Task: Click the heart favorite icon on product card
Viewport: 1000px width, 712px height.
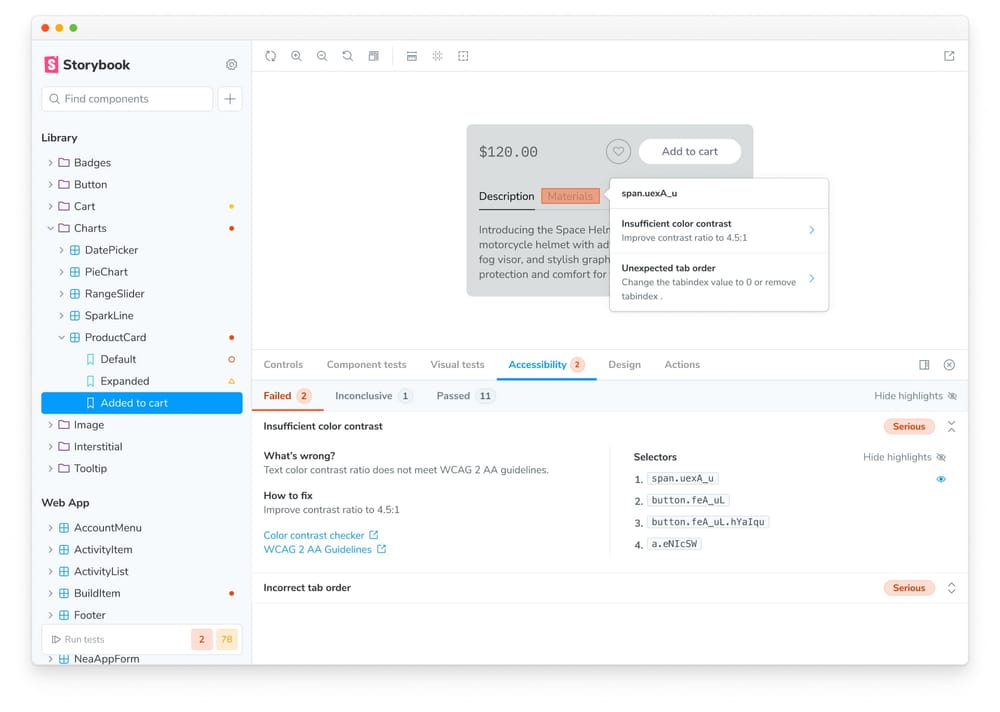Action: pos(618,152)
